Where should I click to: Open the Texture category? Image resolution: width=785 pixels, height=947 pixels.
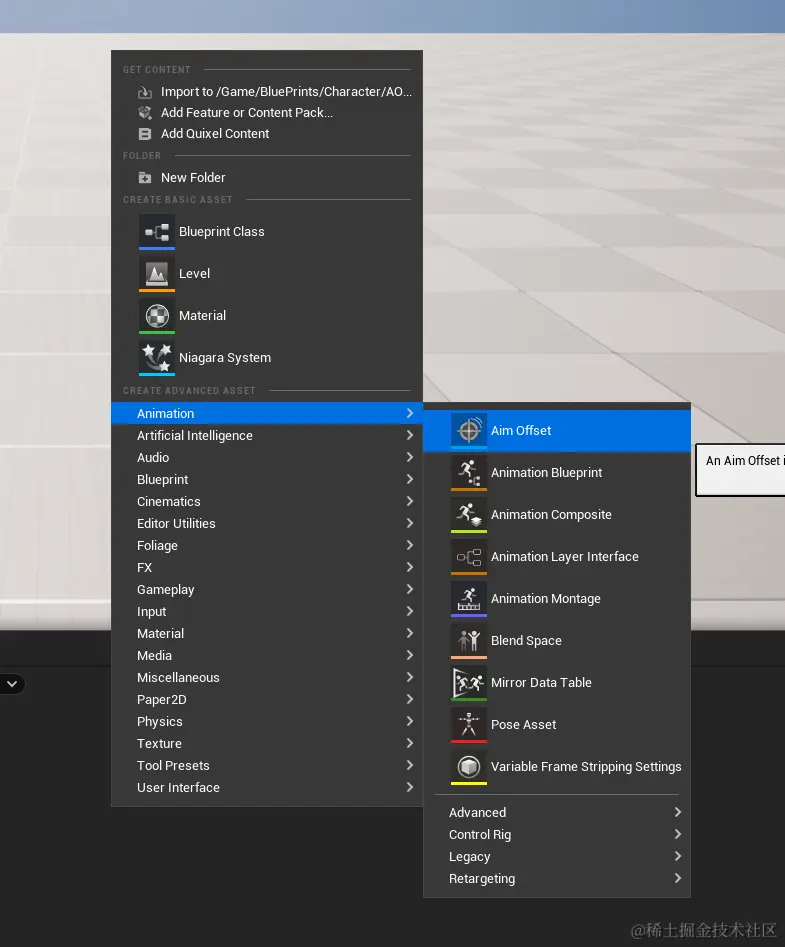(267, 743)
